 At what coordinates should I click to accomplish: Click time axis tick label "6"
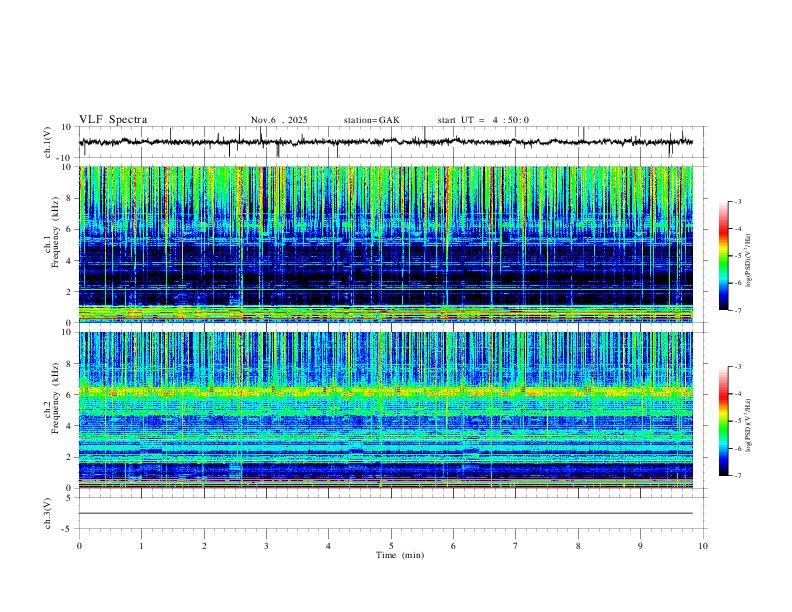point(453,546)
